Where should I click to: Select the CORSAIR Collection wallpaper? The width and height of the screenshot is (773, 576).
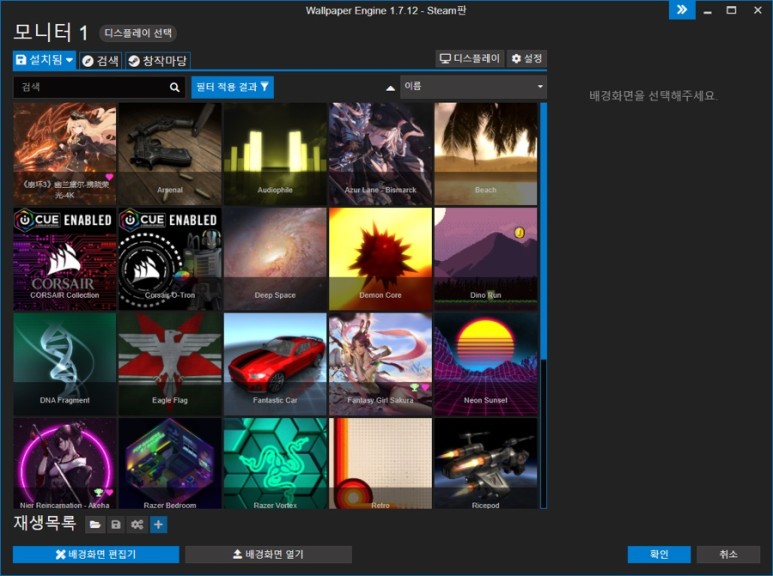click(x=65, y=259)
